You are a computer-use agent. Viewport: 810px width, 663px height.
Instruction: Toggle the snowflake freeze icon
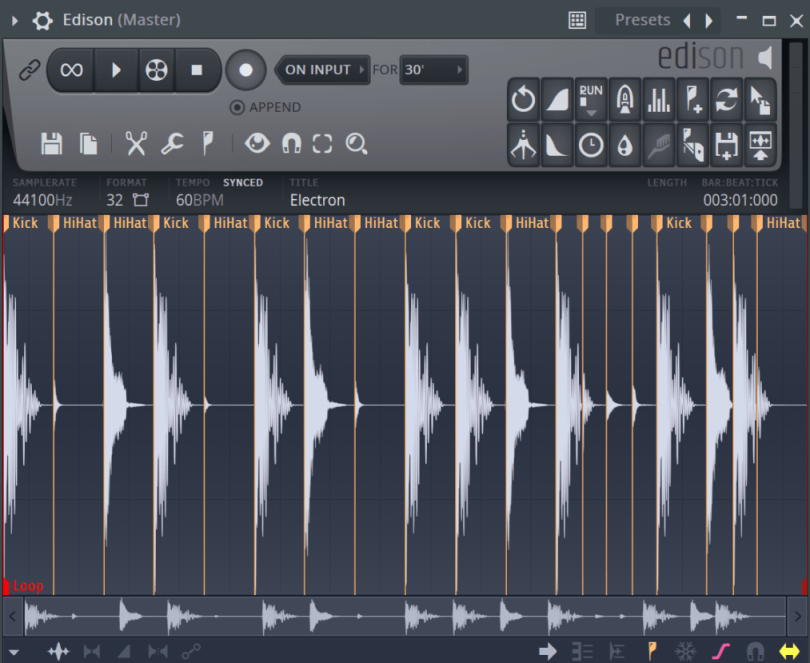click(x=686, y=652)
